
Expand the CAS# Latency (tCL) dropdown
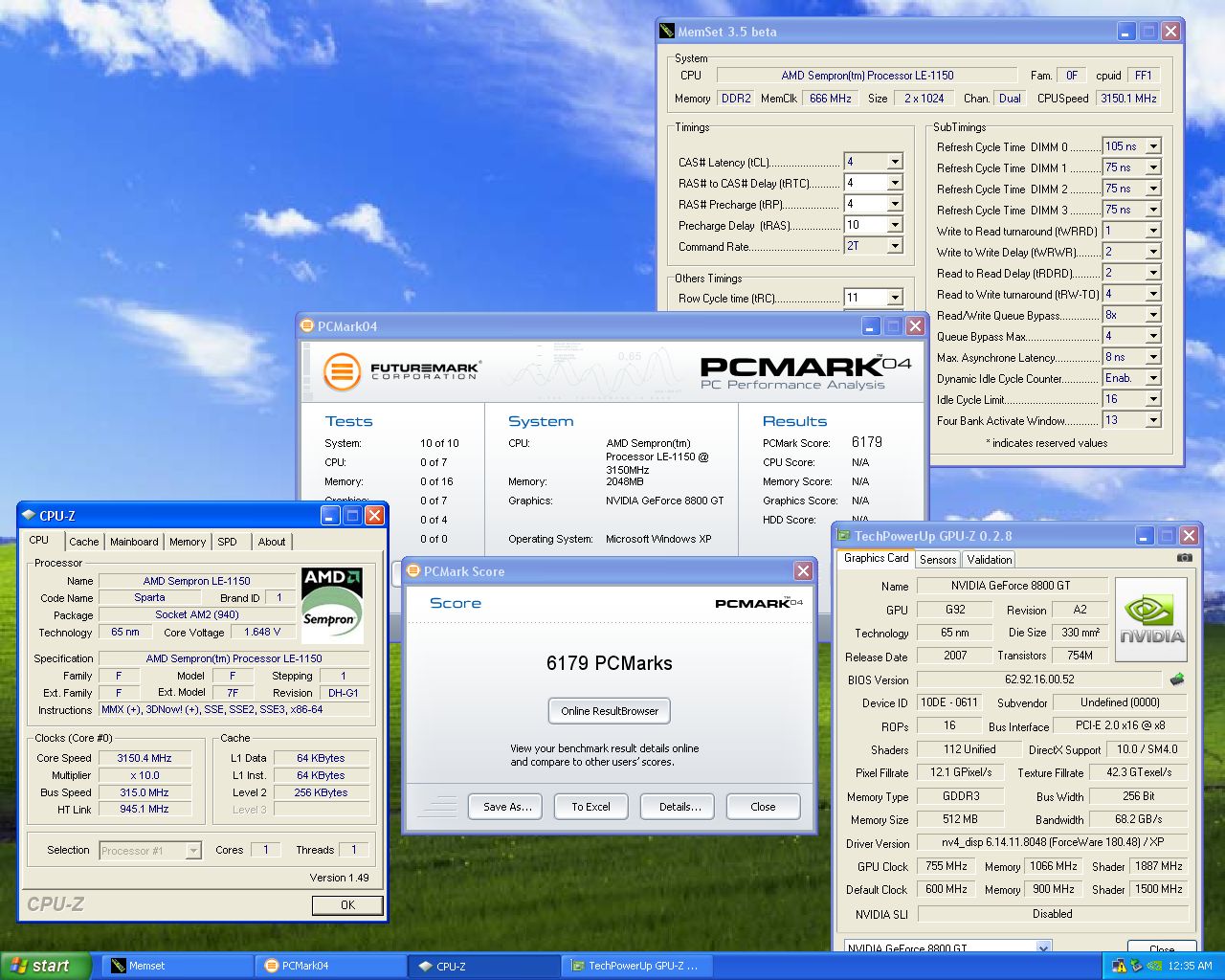point(895,162)
